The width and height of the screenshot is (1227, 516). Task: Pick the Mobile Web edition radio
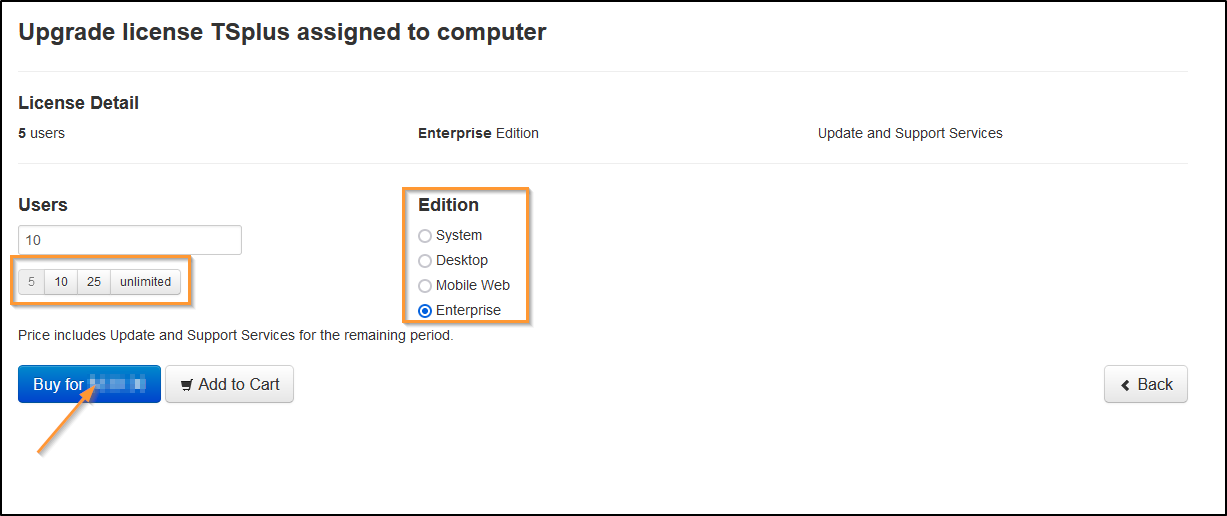tap(425, 286)
